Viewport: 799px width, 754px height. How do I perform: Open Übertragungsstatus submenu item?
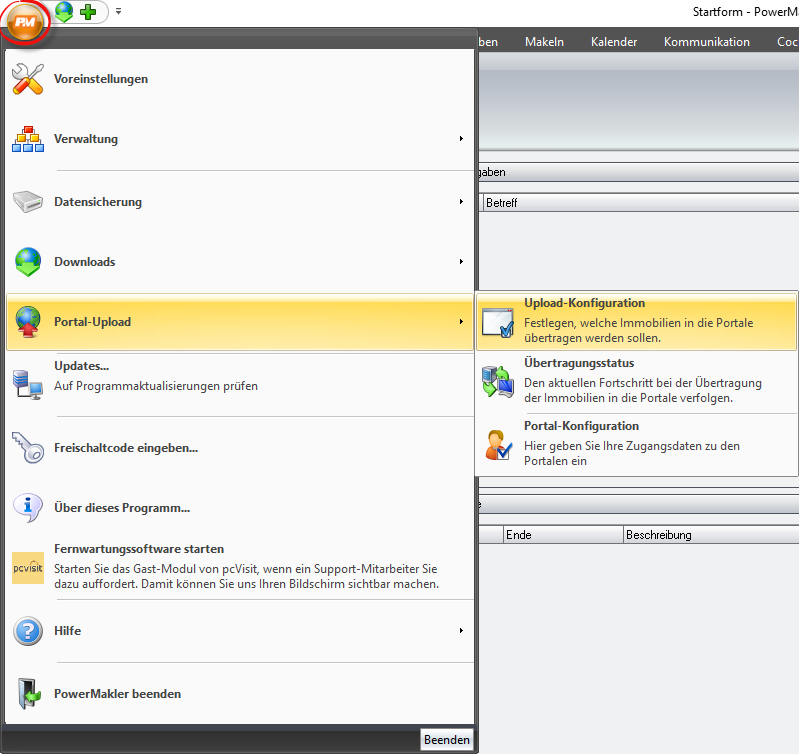point(636,381)
